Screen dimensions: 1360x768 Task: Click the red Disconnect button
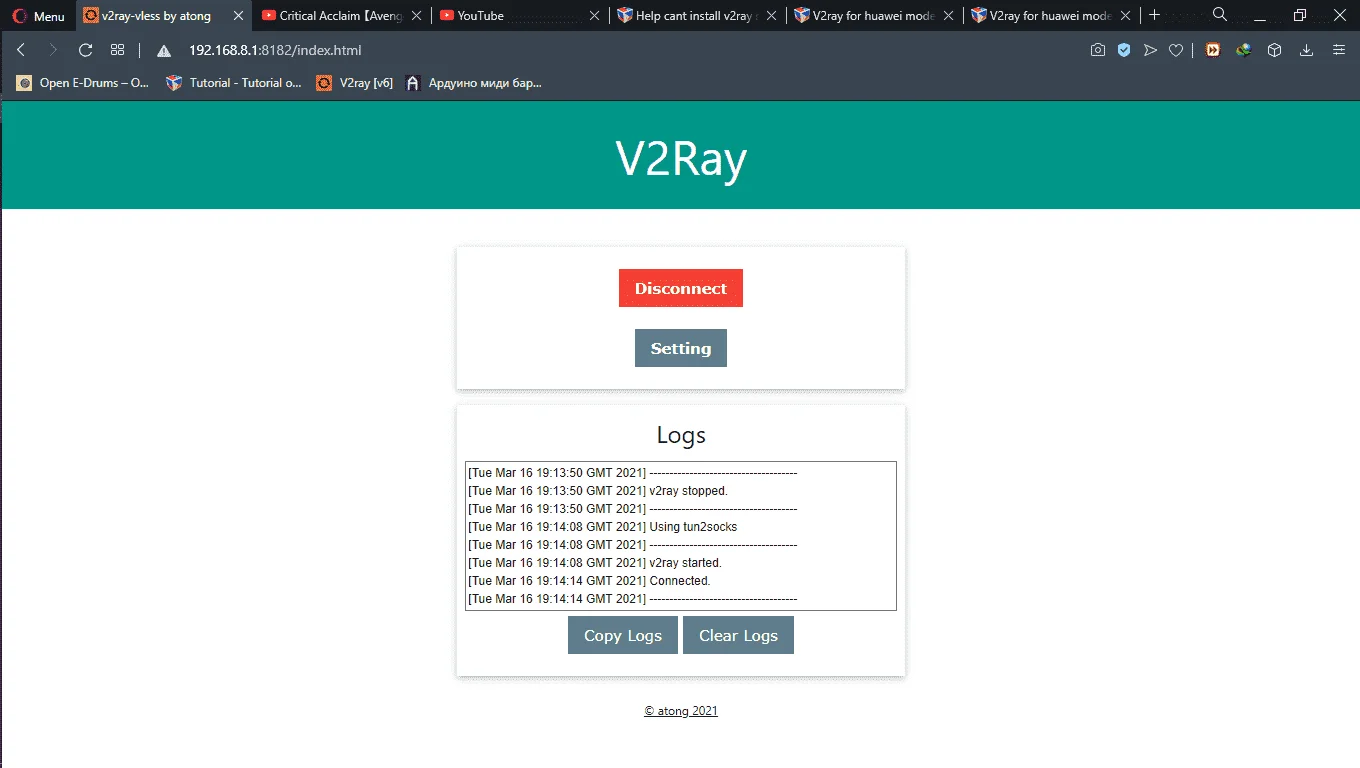pyautogui.click(x=681, y=288)
